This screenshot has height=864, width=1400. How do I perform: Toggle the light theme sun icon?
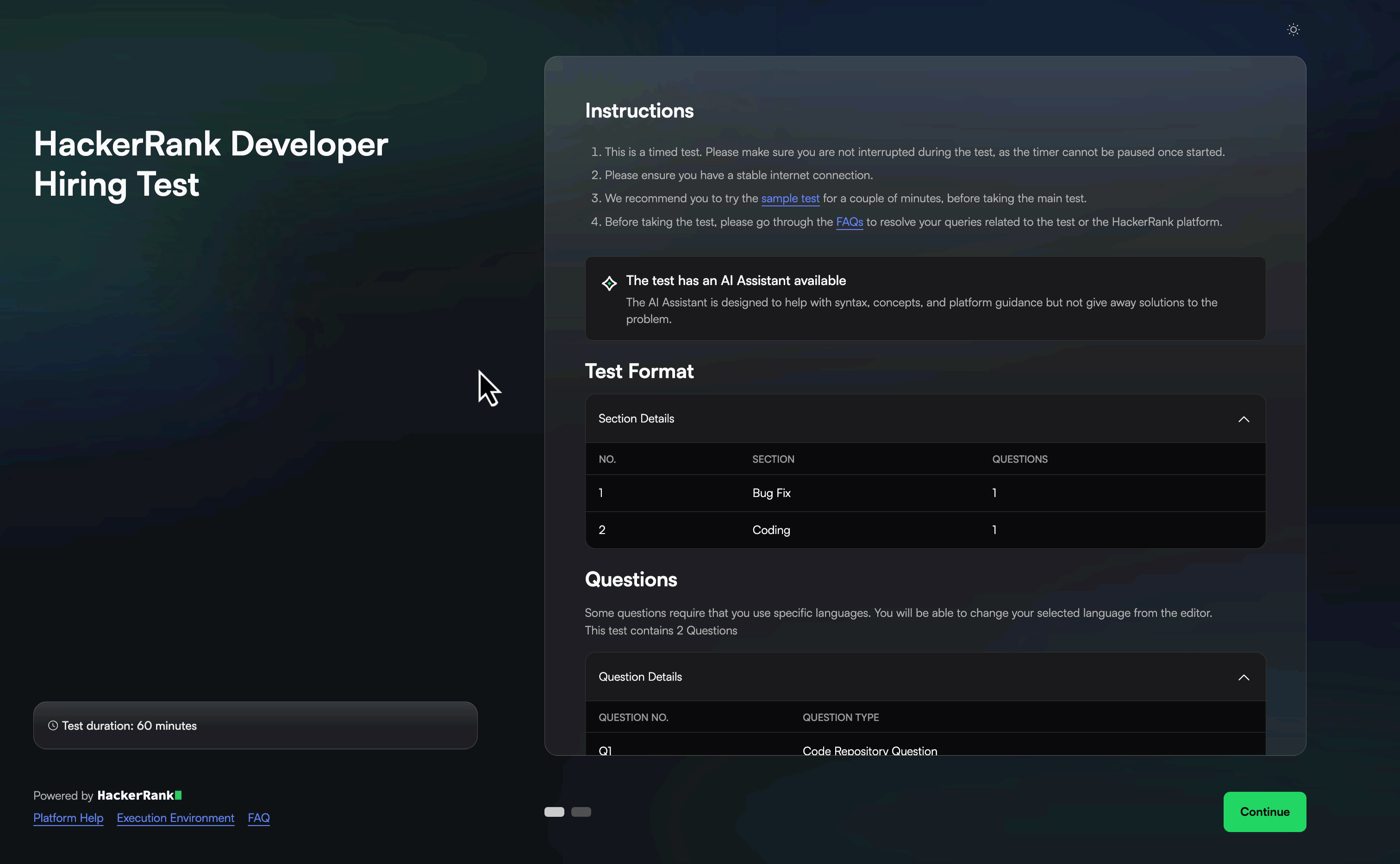click(x=1293, y=29)
